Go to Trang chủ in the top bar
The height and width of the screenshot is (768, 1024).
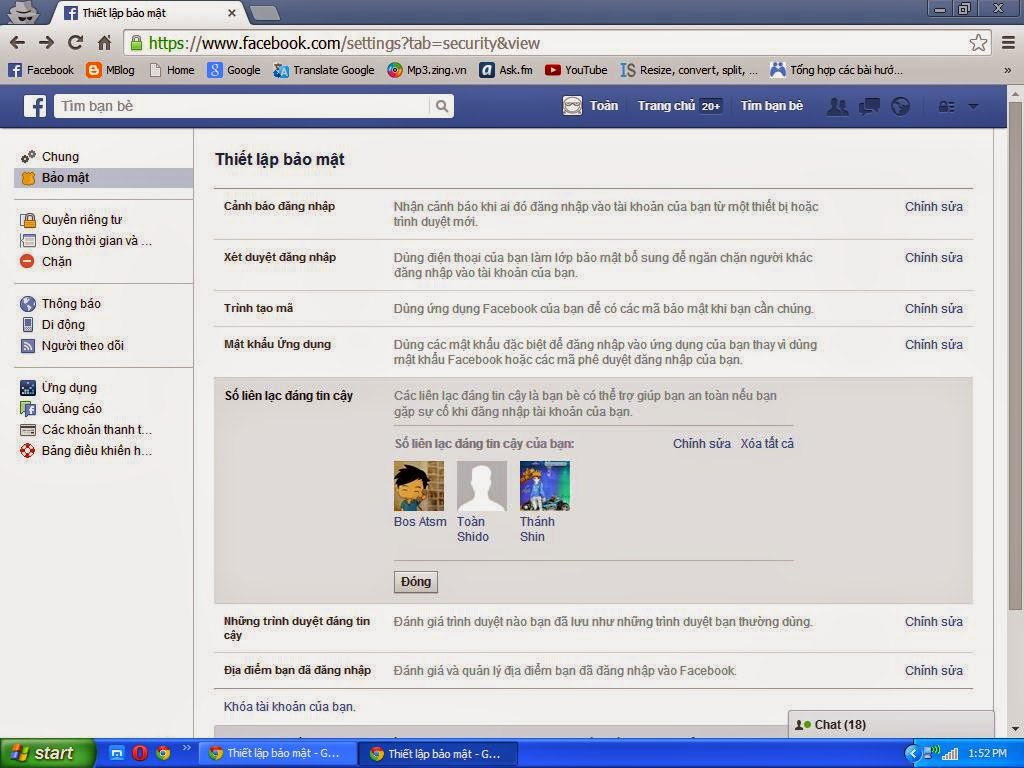click(679, 106)
